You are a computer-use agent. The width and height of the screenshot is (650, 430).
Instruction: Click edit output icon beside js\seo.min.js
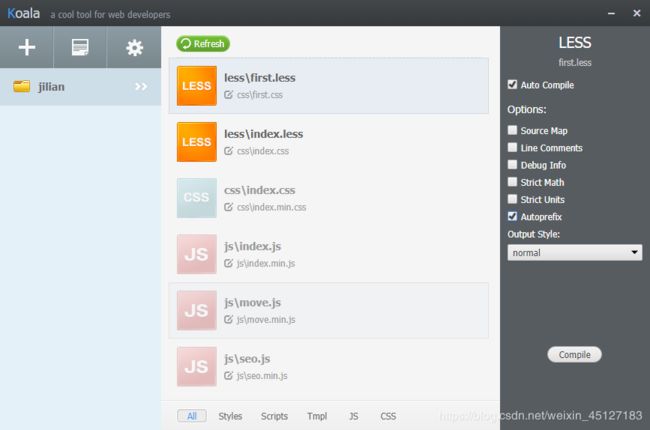click(228, 376)
